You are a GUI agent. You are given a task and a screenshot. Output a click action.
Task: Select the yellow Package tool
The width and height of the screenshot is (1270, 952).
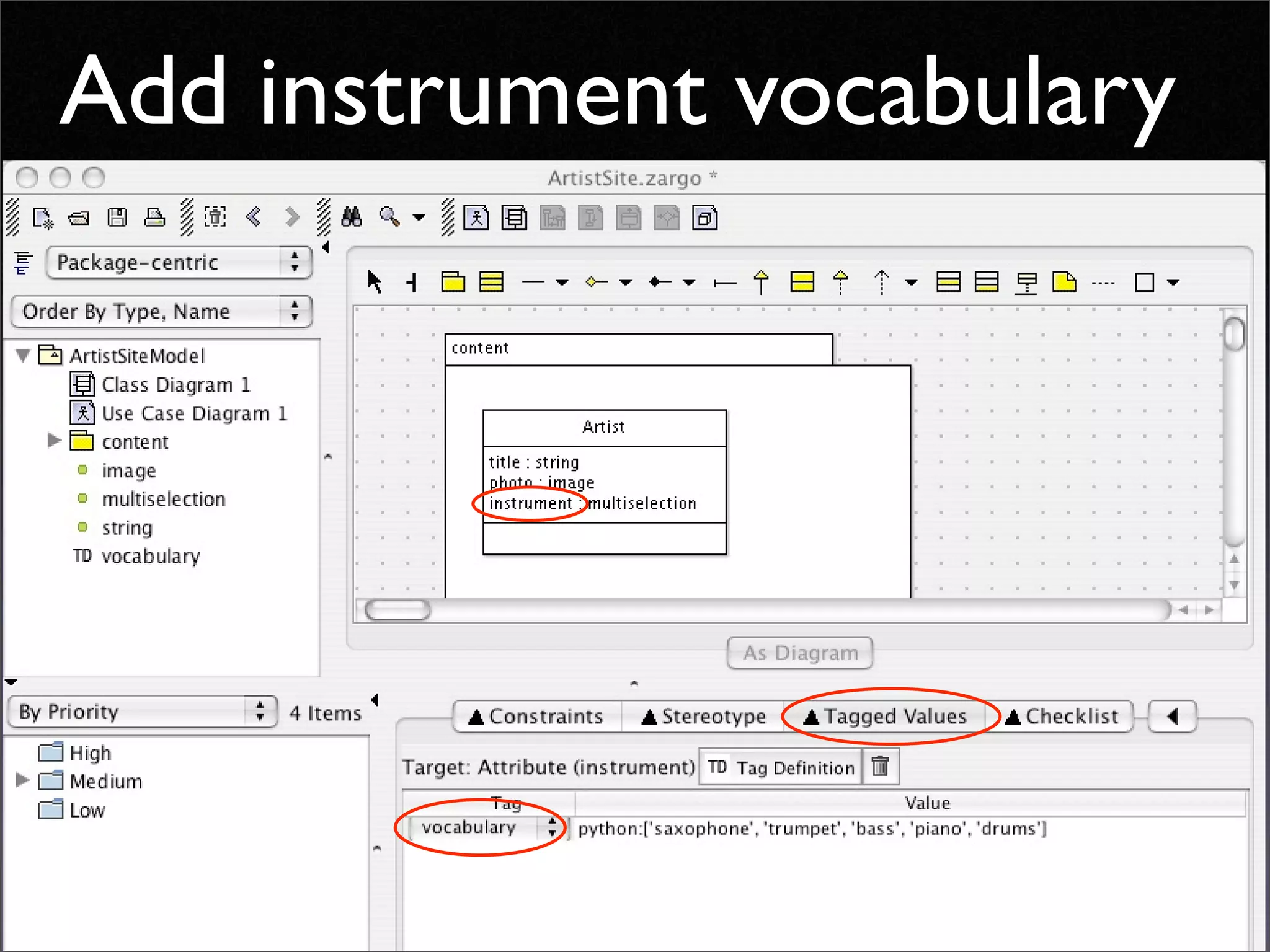point(453,282)
